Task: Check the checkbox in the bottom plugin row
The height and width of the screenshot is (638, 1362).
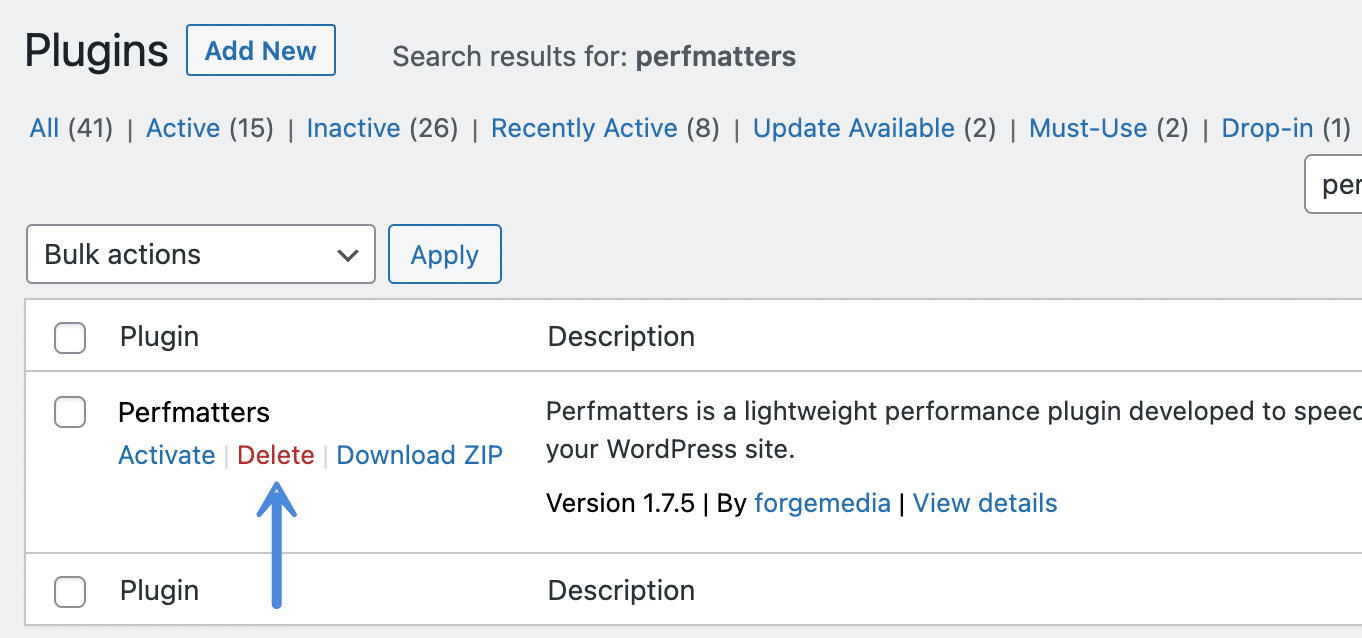Action: 69,591
